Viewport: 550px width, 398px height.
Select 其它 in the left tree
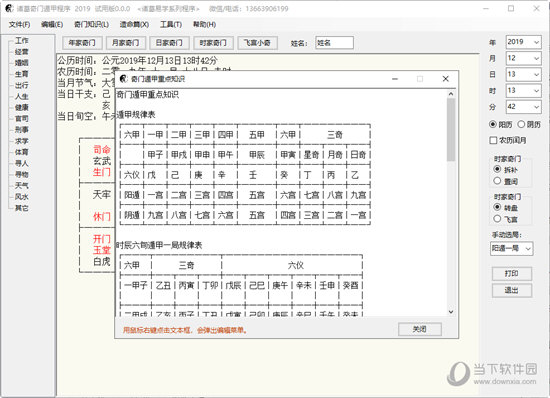(x=22, y=208)
